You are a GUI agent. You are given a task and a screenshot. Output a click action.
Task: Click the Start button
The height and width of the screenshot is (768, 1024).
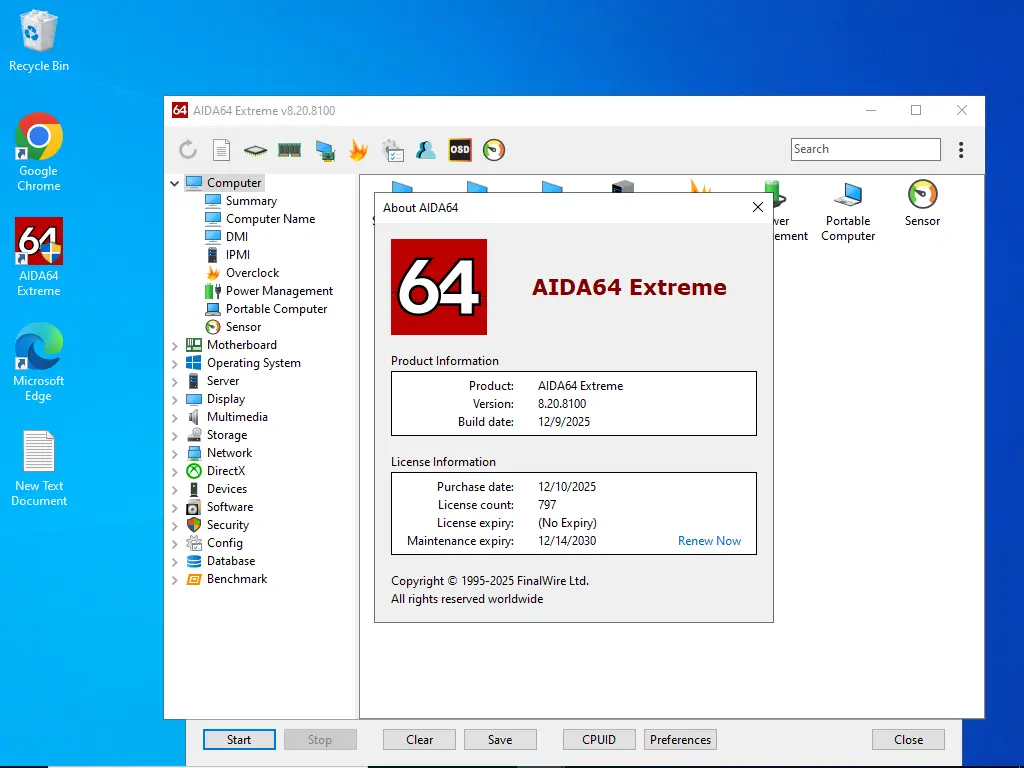point(239,740)
